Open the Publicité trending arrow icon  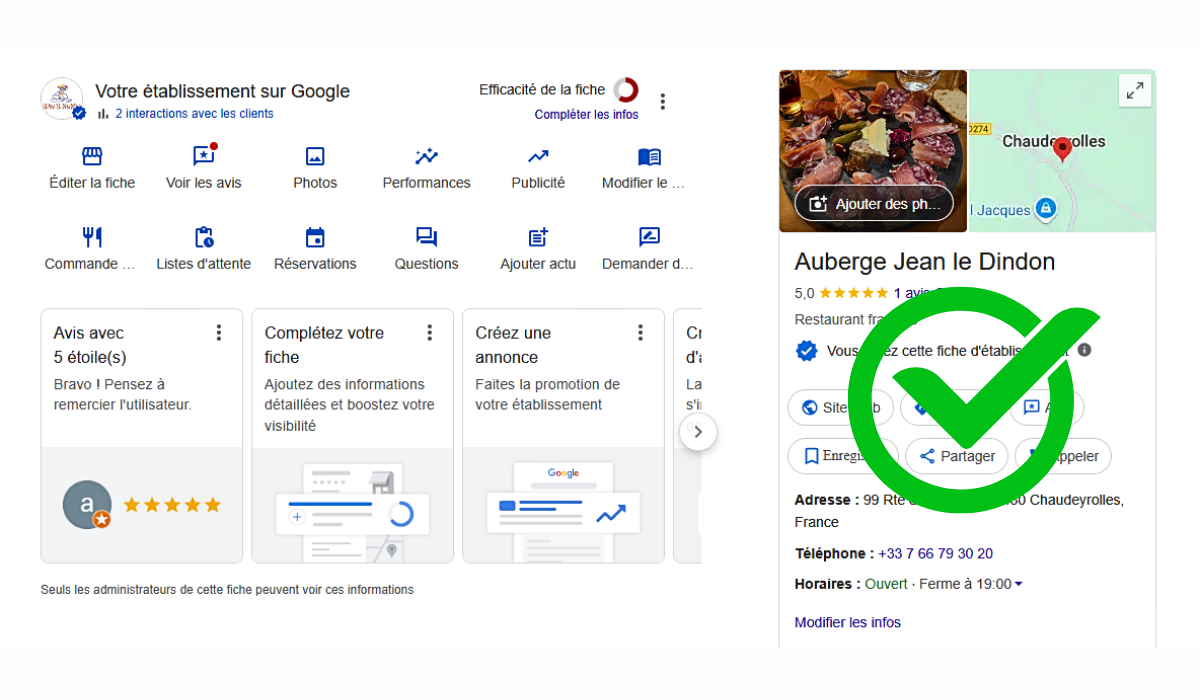click(x=538, y=157)
